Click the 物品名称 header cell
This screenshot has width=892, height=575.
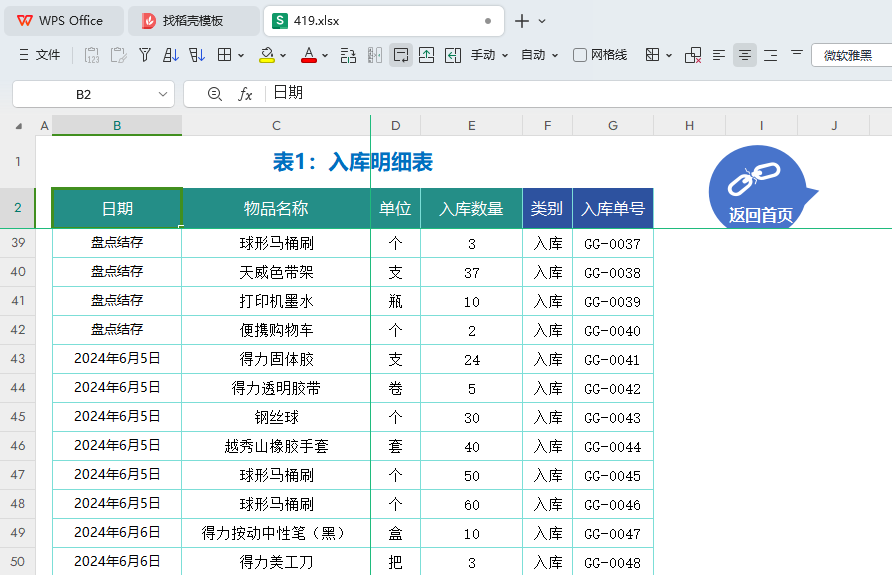[x=276, y=208]
